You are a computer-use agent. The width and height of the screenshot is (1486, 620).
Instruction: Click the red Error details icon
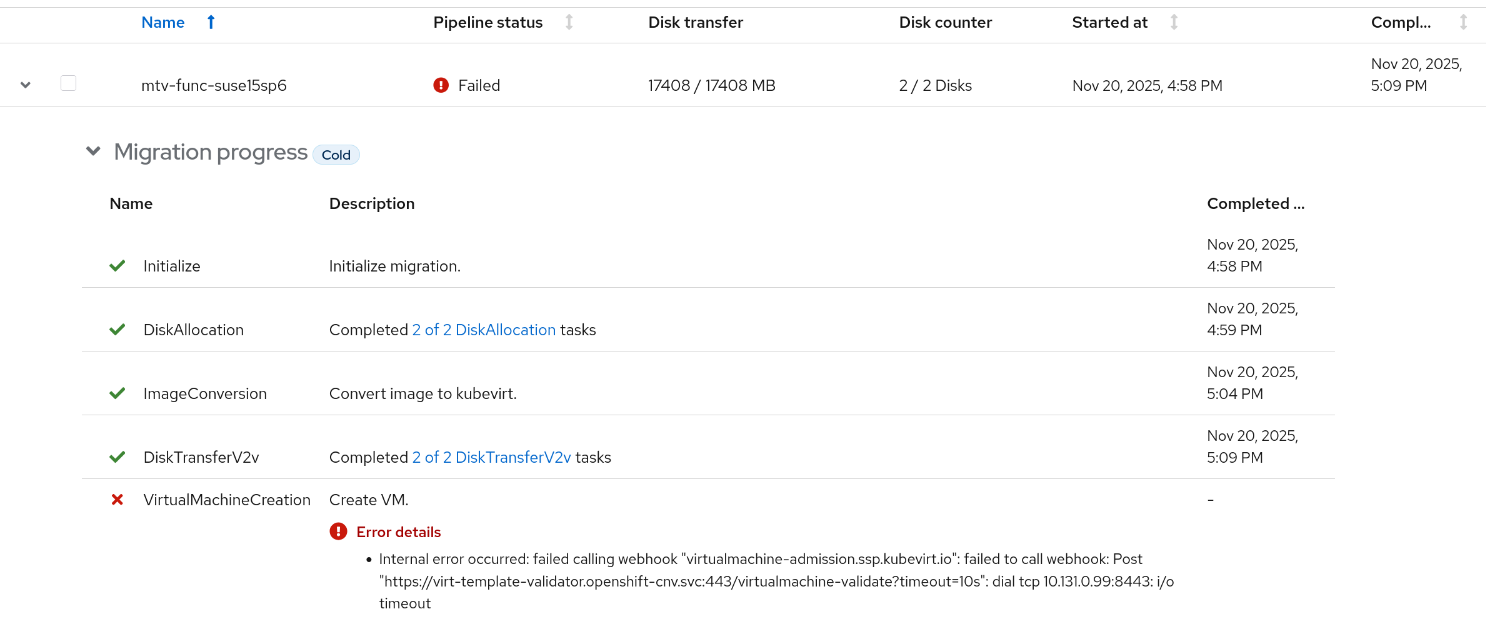338,532
